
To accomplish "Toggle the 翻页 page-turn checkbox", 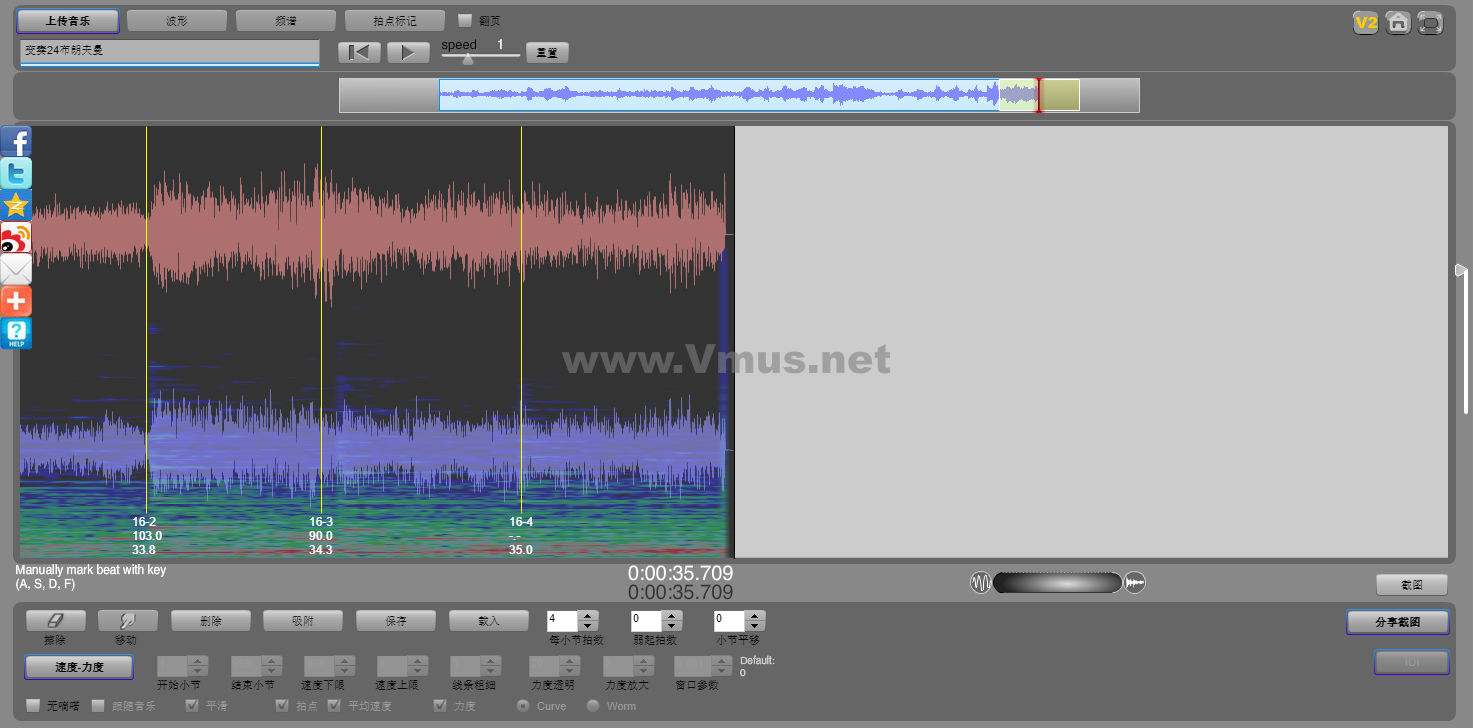I will [465, 20].
